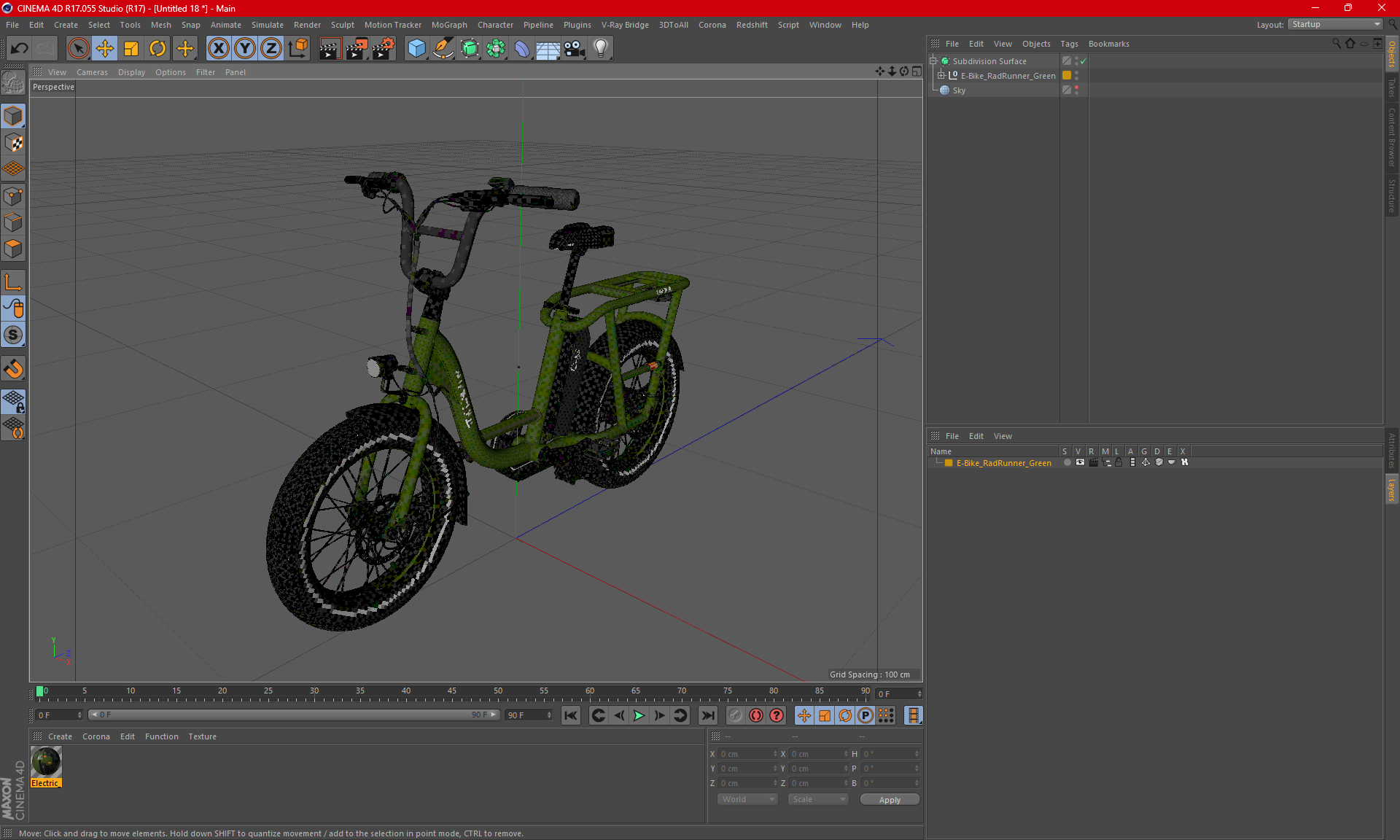Click stepper arrows on H rotation field
This screenshot has width=1400, height=840.
pos(917,754)
